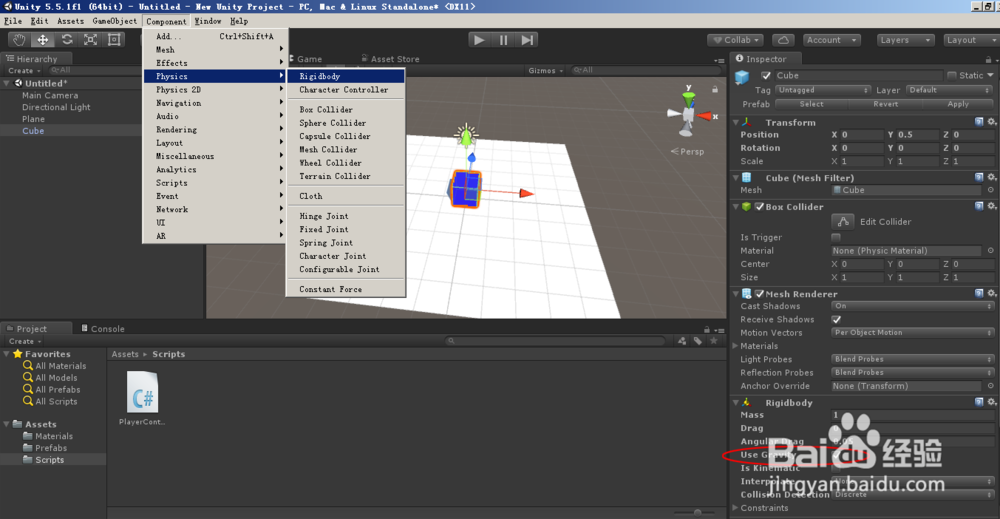
Task: Toggle the scene gizmo lock
Action: (x=715, y=90)
